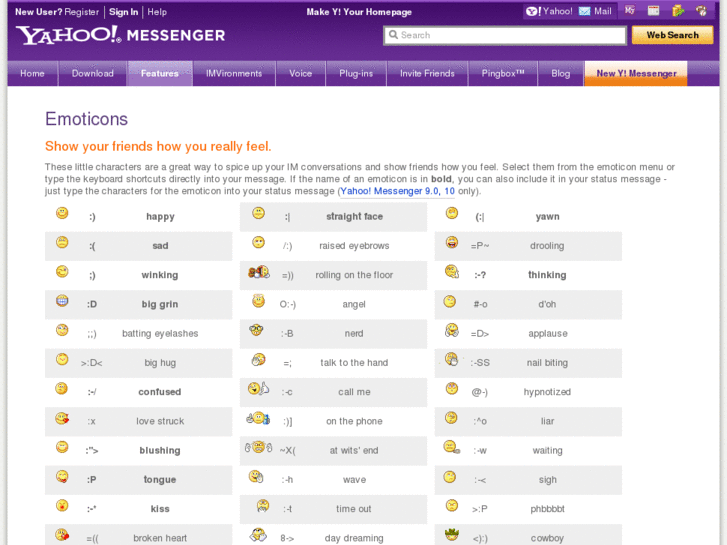The image size is (727, 545).
Task: Click the sad face emoticon icon
Action: click(62, 242)
